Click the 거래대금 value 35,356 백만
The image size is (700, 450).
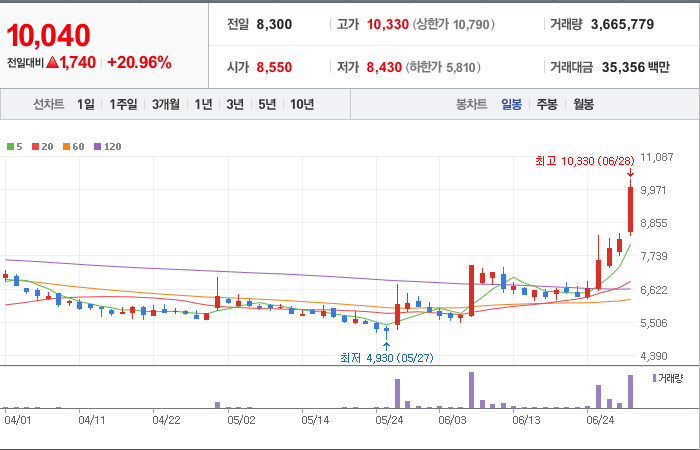point(636,67)
